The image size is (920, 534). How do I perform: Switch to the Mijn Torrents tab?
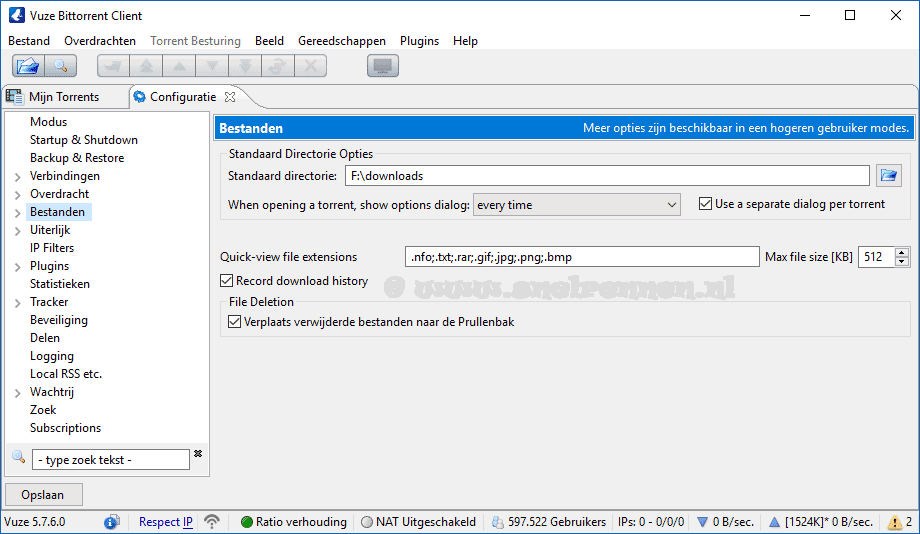tap(63, 97)
